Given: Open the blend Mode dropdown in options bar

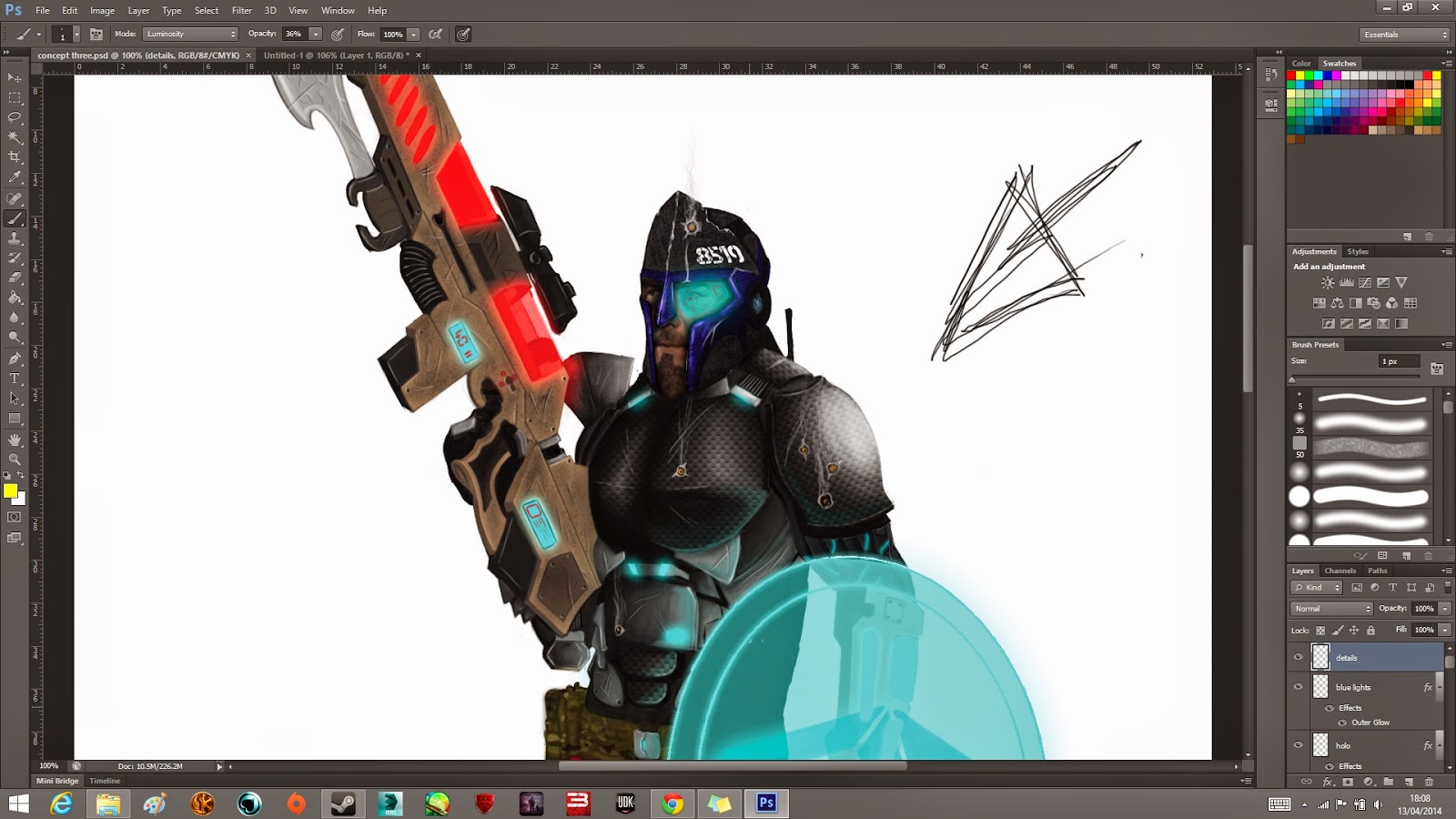Looking at the screenshot, I should click(x=191, y=34).
